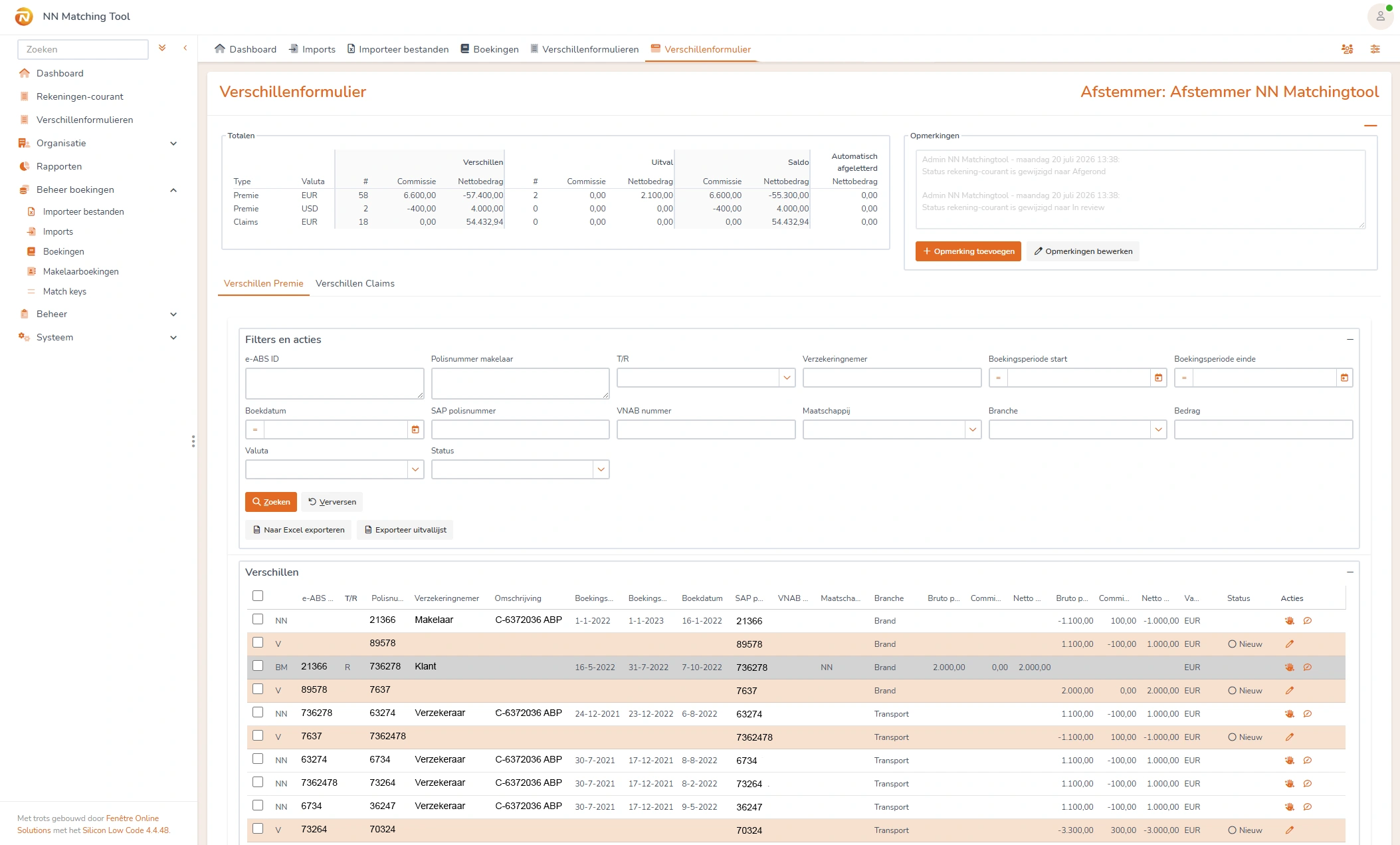This screenshot has height=845, width=1400.
Task: Edit the row with polis 7637
Action: tap(1289, 690)
